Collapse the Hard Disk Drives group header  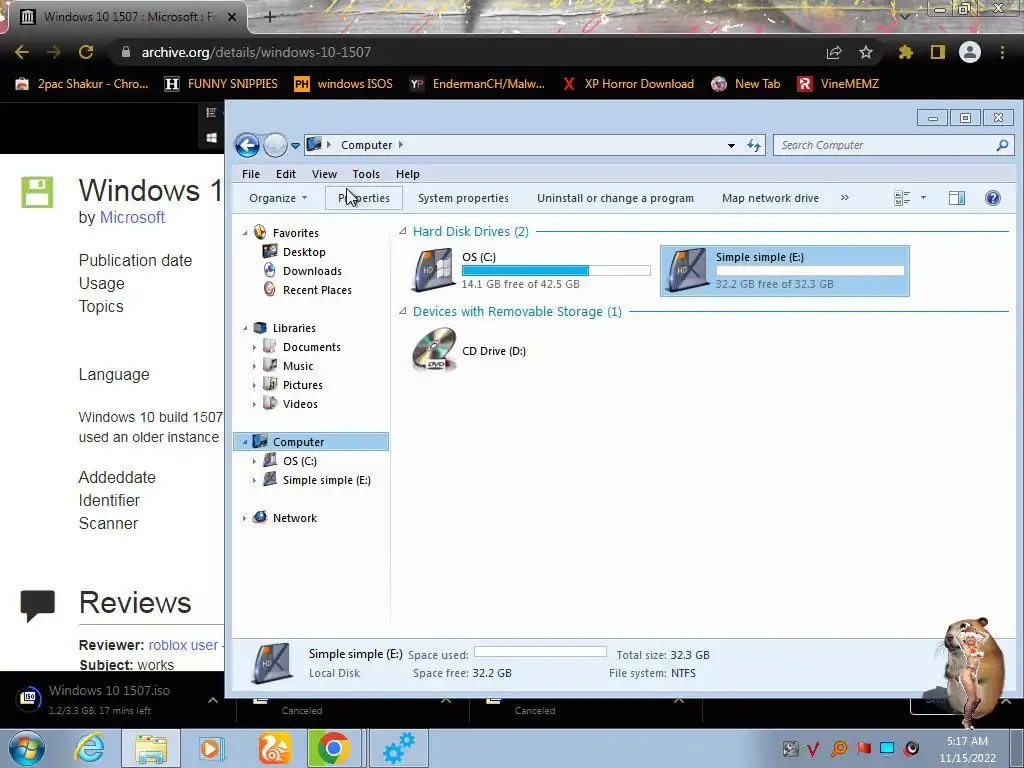click(403, 231)
